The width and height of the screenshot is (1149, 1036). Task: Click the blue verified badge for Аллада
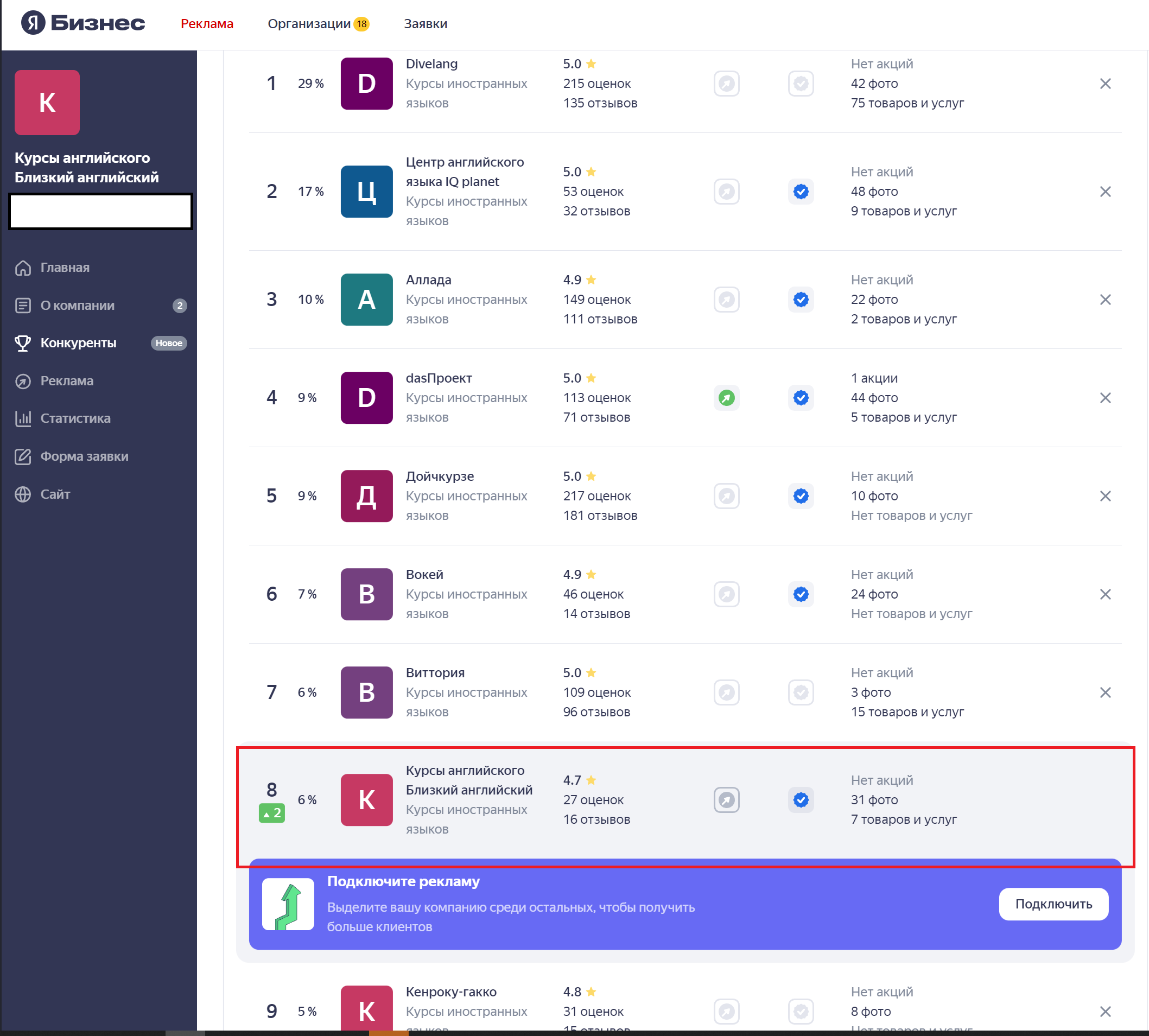click(x=801, y=300)
